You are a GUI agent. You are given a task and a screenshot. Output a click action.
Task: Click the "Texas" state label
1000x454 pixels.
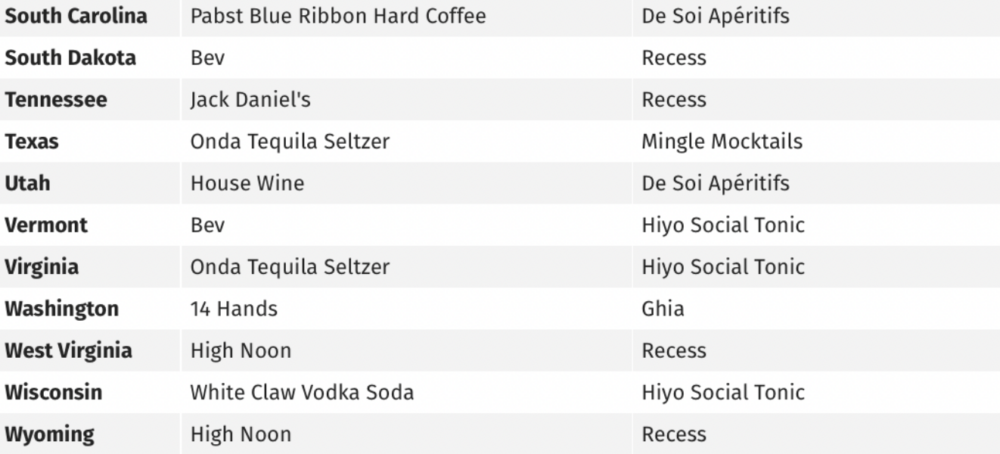tap(32, 142)
